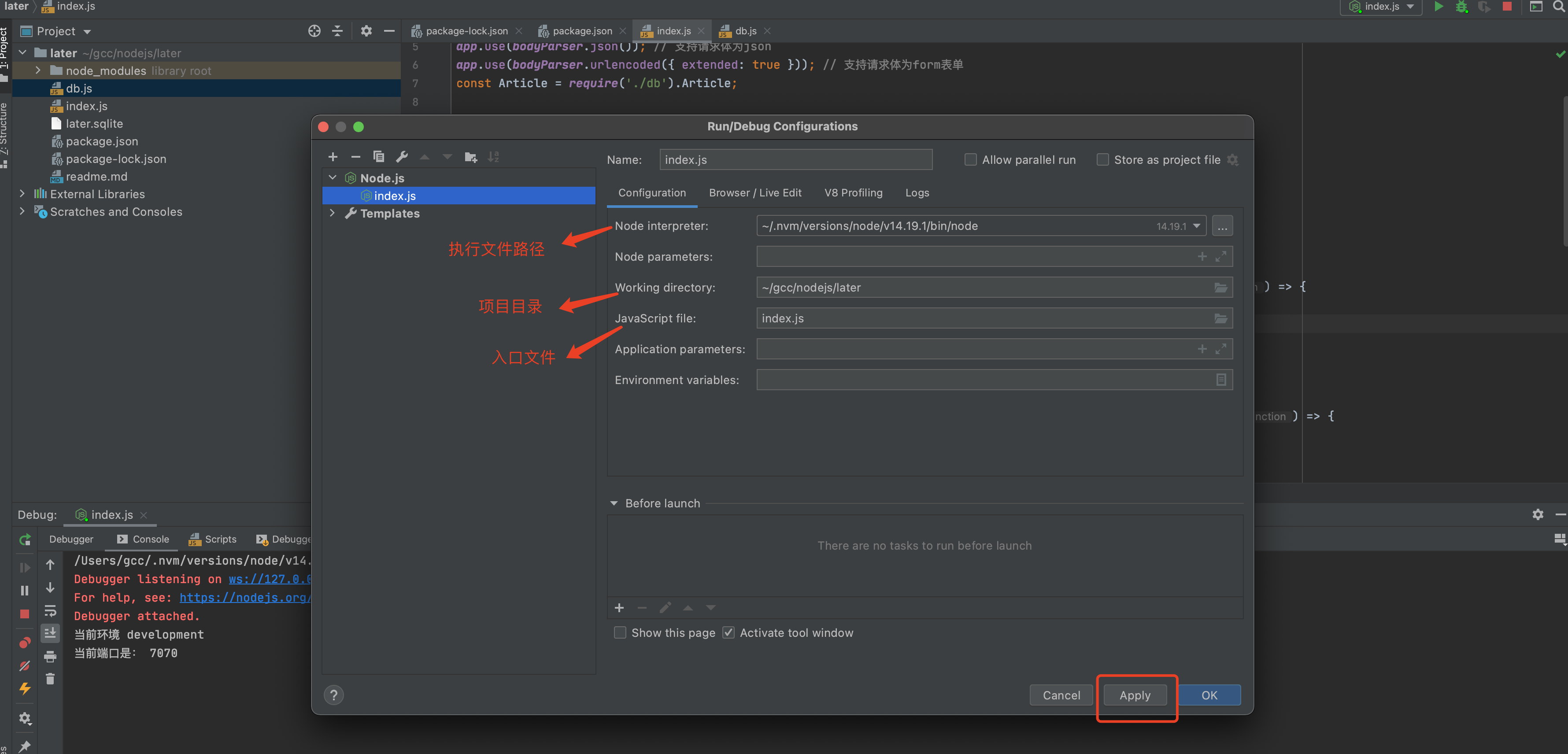Rerun debug session green arrow icon
Viewport: 1568px width, 754px height.
[x=25, y=540]
